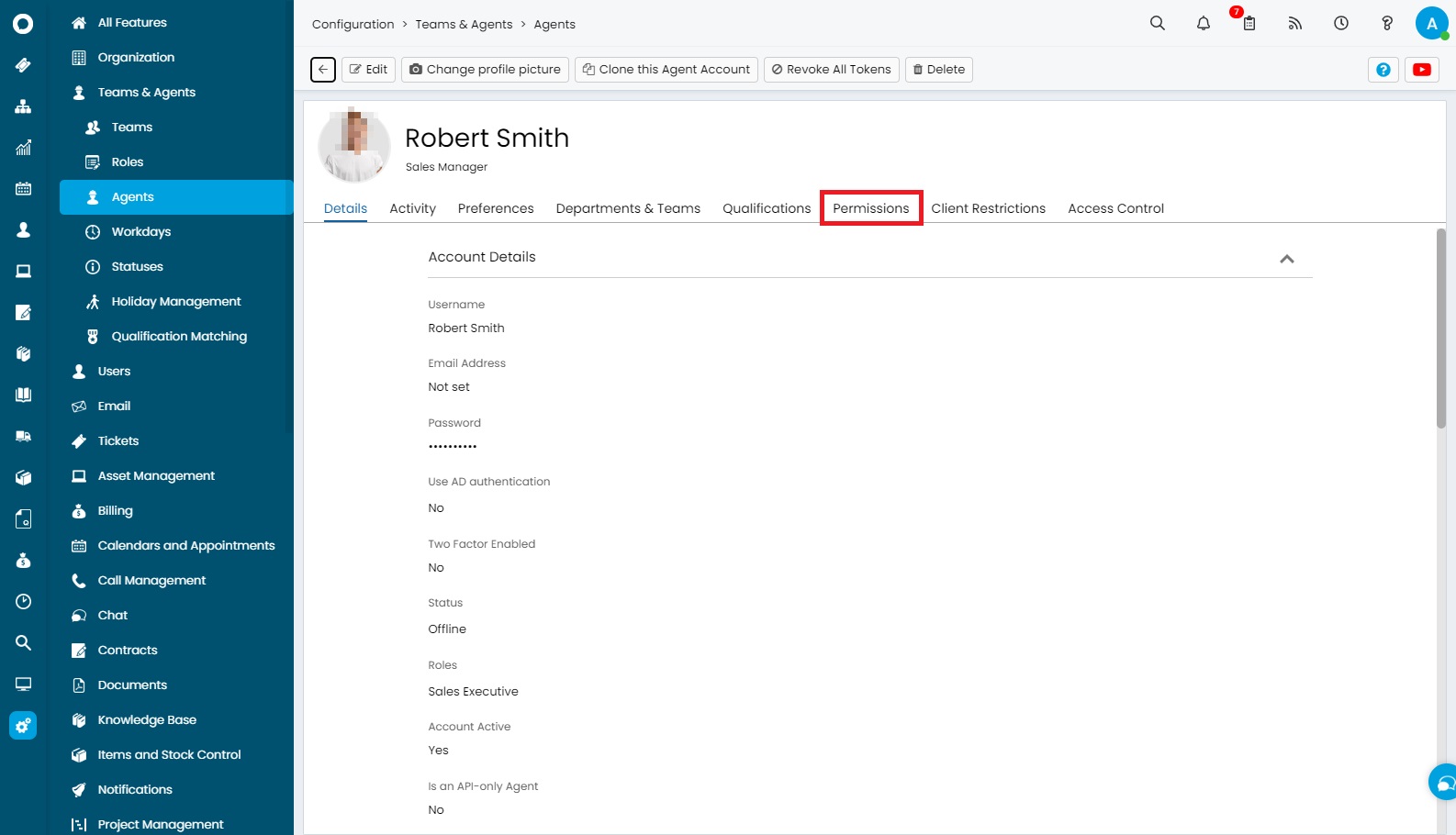Click the blue question mark help icon
Viewport: 1456px width, 835px height.
click(1383, 70)
